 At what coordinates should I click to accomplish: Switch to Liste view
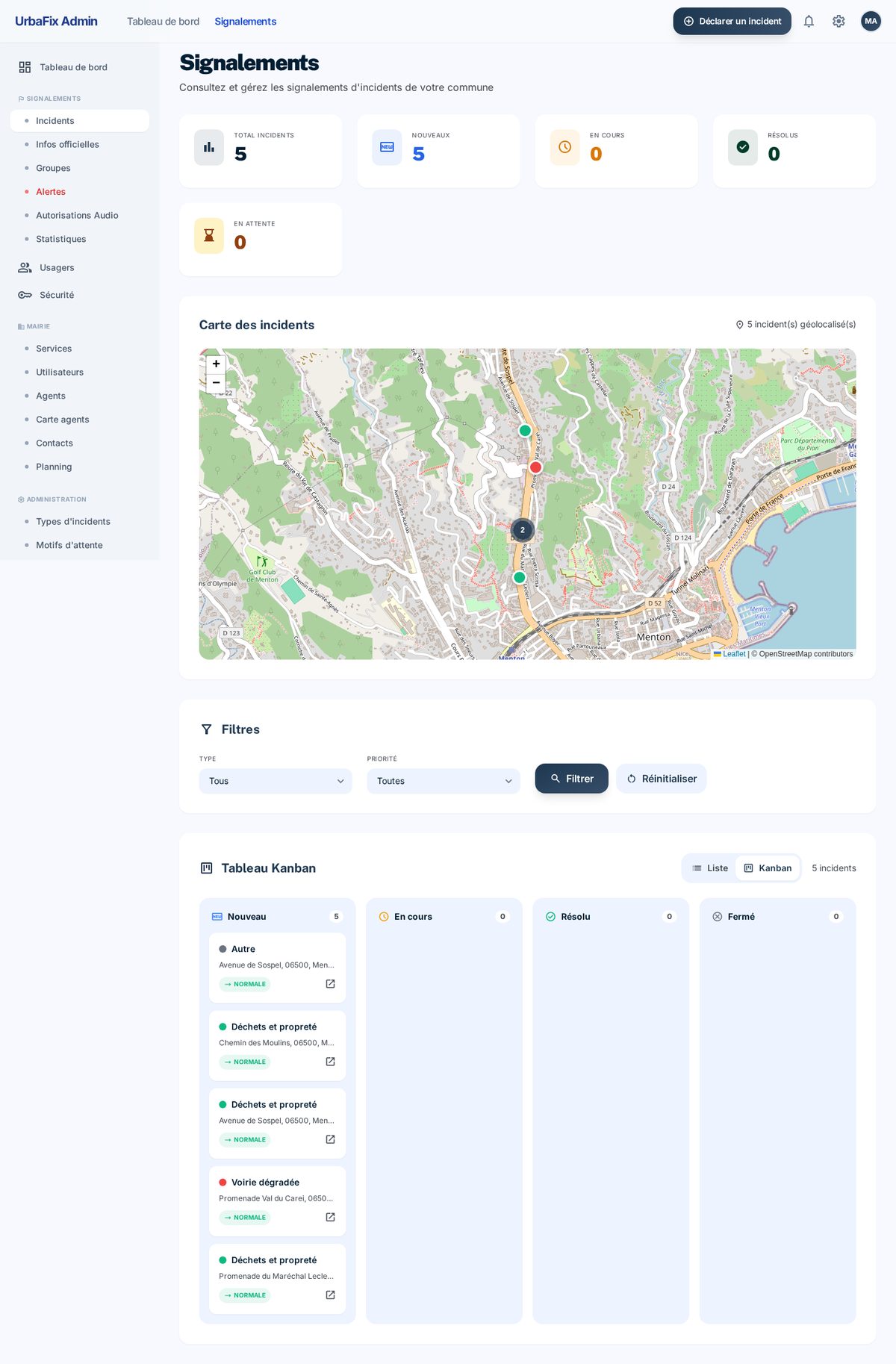coord(709,868)
